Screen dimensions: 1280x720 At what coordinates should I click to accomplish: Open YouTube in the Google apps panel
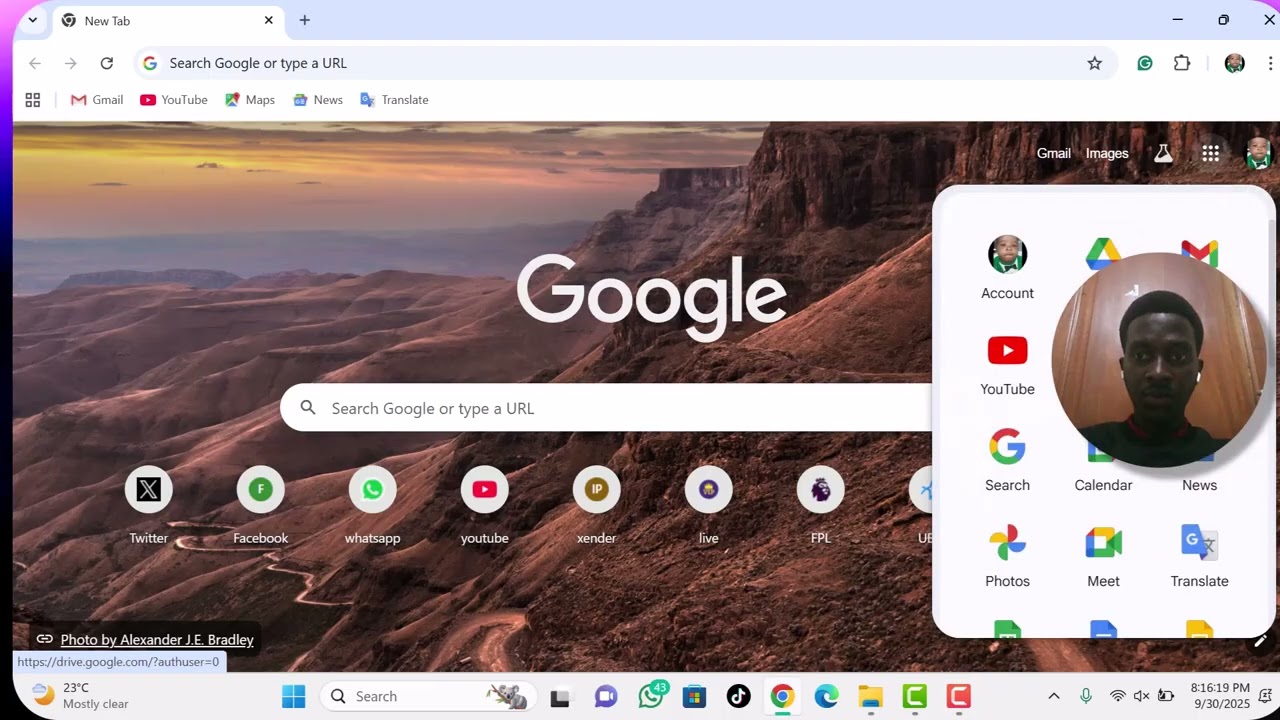[x=1007, y=364]
